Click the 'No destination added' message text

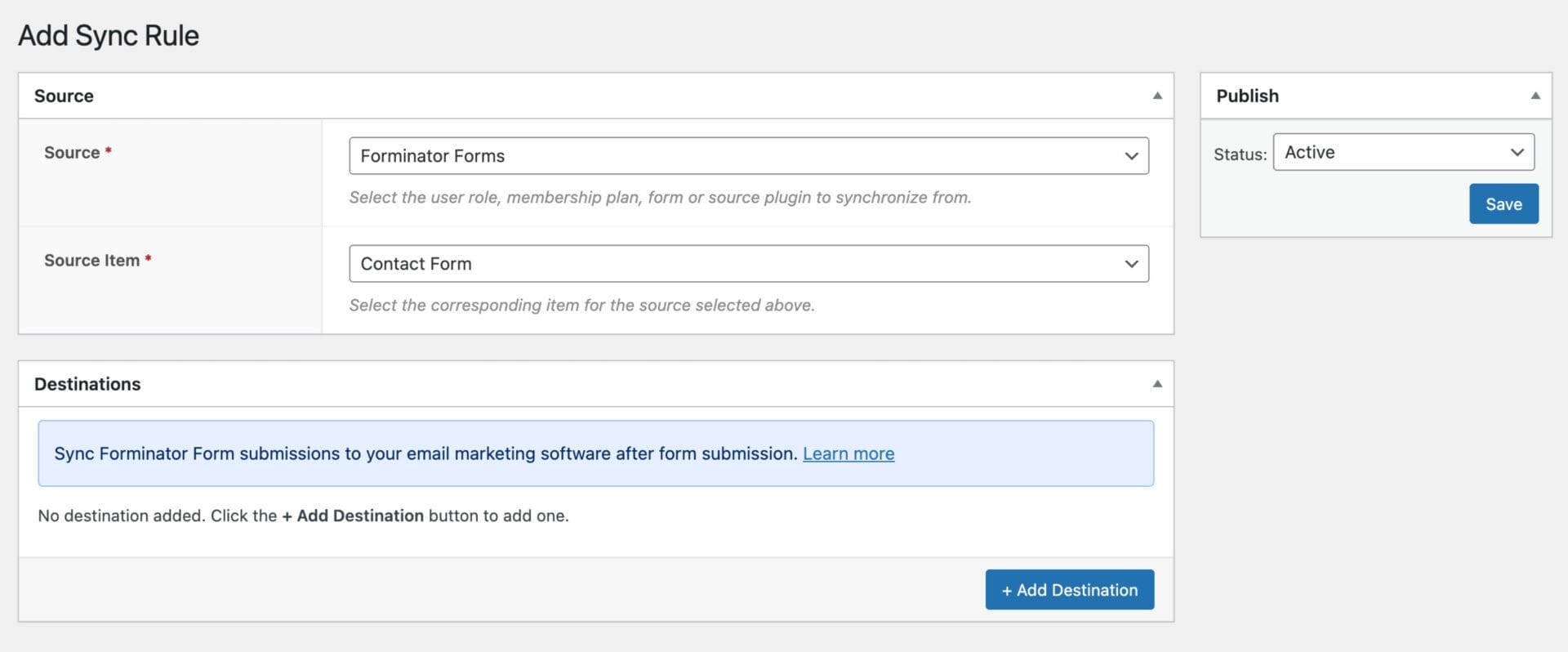click(x=303, y=516)
